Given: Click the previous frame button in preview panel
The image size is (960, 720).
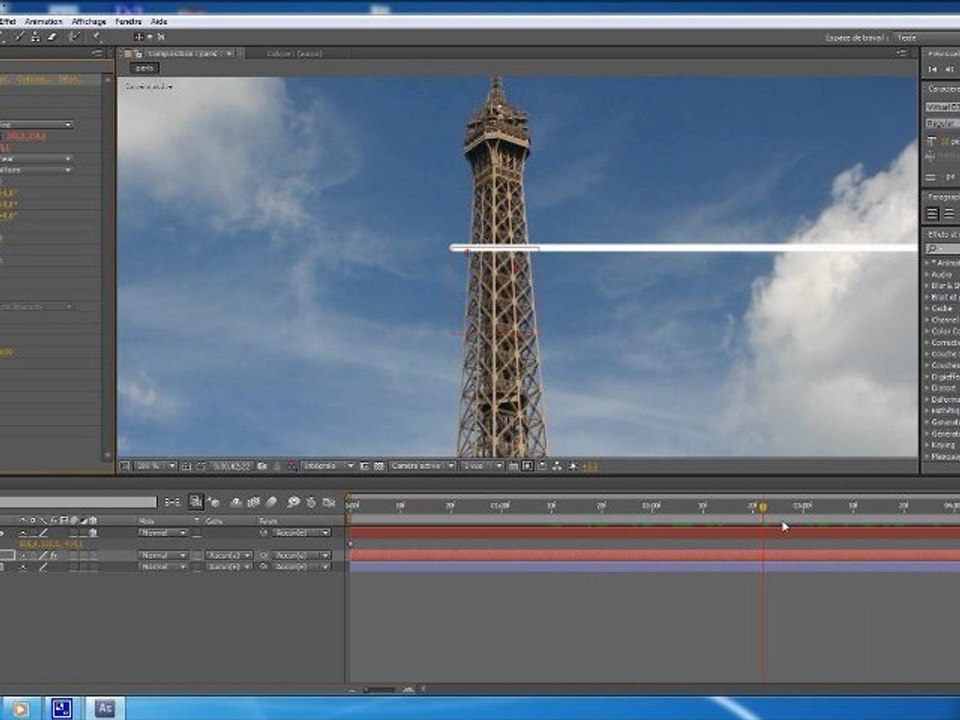Looking at the screenshot, I should (x=949, y=69).
